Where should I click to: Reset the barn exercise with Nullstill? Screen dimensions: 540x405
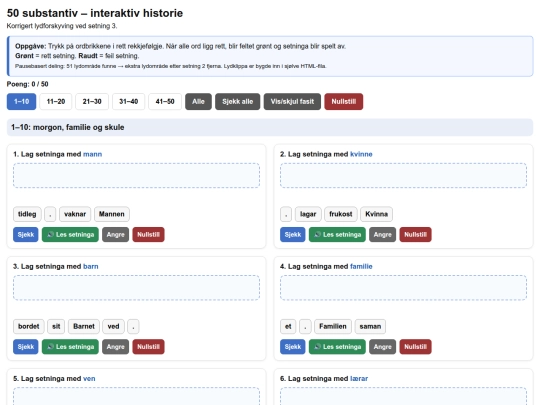148,347
